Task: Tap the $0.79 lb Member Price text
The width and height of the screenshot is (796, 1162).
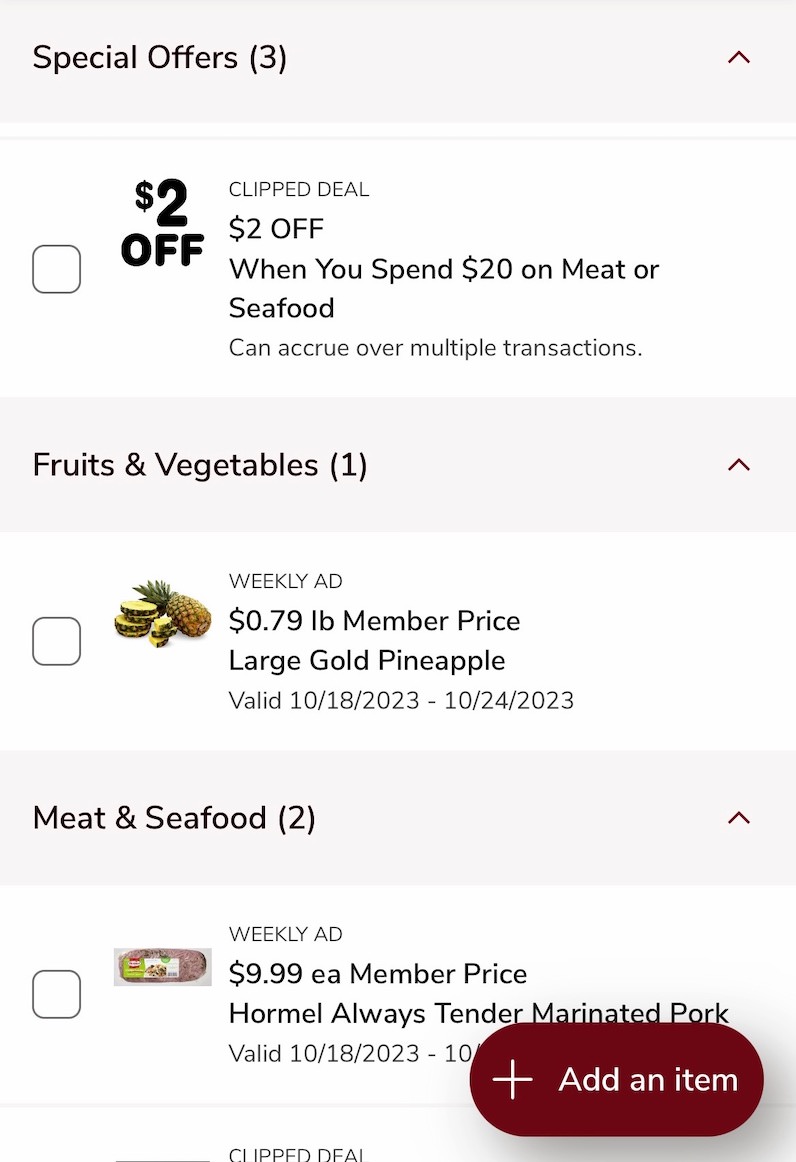Action: [374, 620]
